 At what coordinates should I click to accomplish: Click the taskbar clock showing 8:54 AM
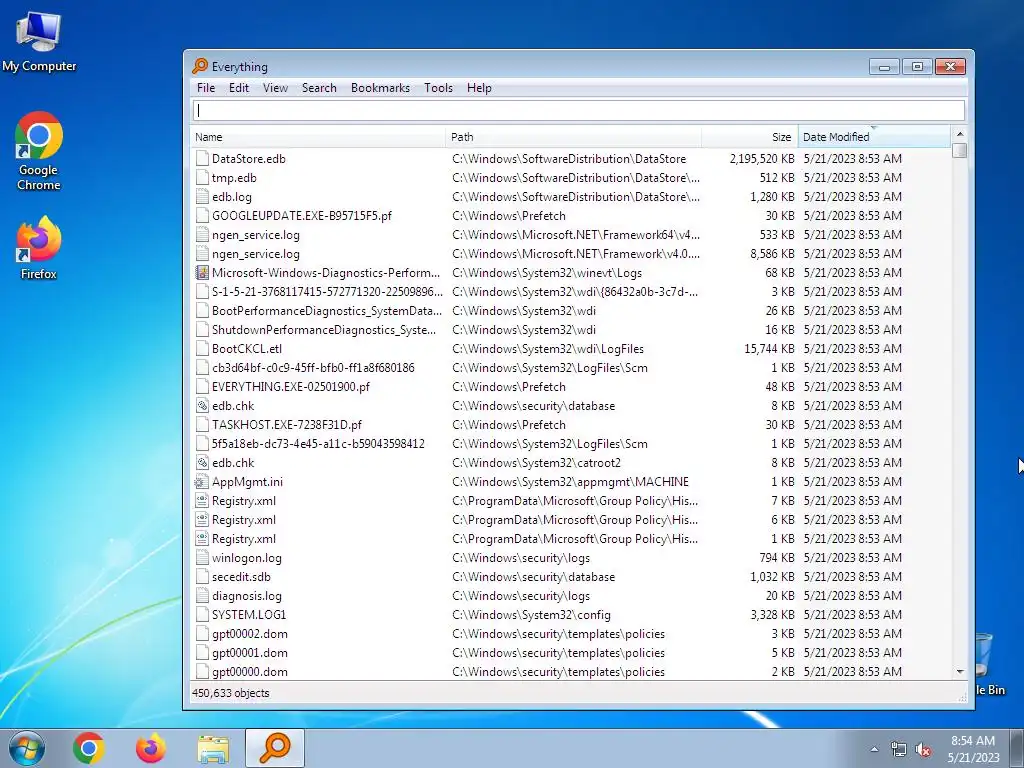973,749
